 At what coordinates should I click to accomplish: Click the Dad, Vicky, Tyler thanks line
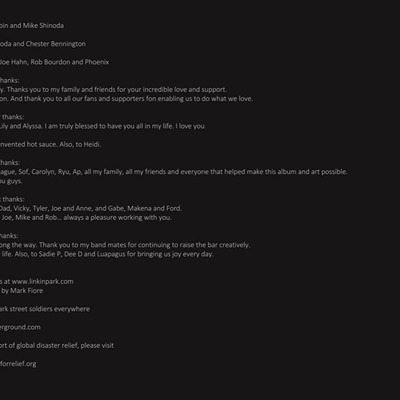point(91,208)
